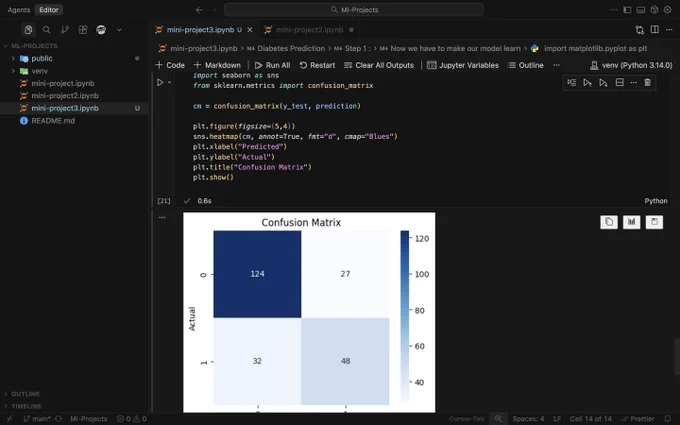This screenshot has height=425, width=680.
Task: Add a new Markdown cell
Action: (x=217, y=65)
